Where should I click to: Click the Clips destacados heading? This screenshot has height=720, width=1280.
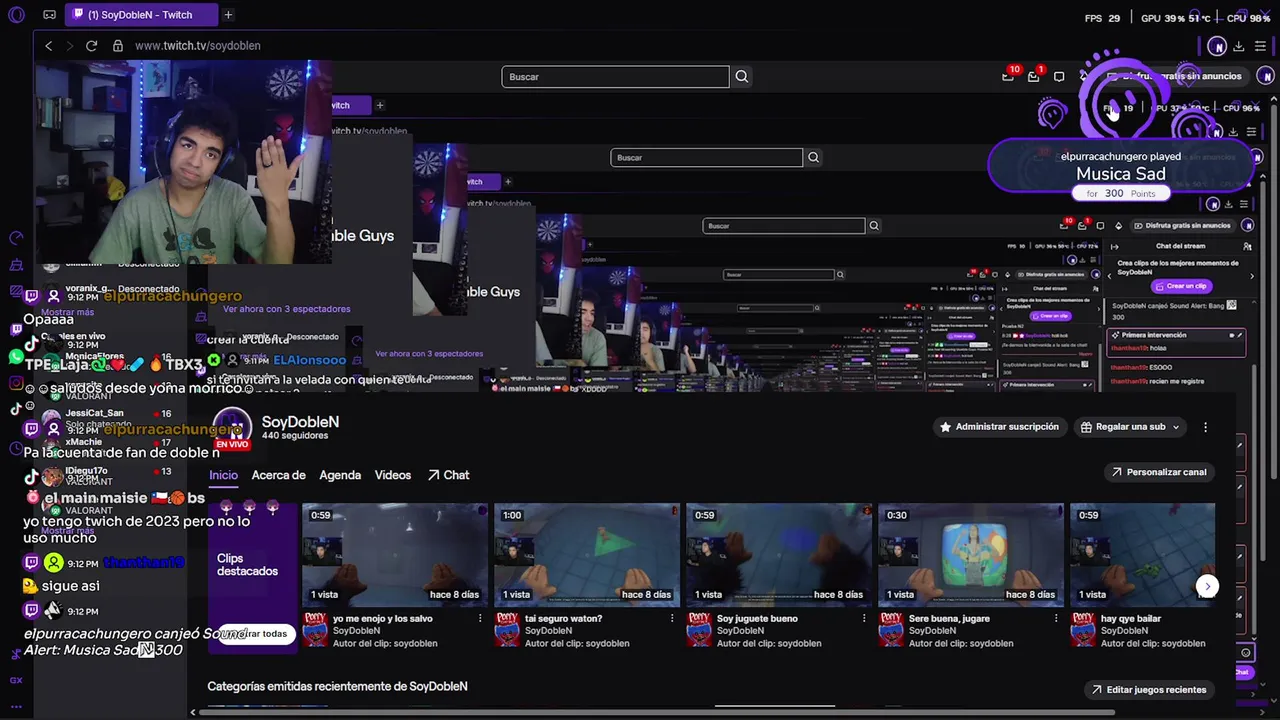pos(247,565)
